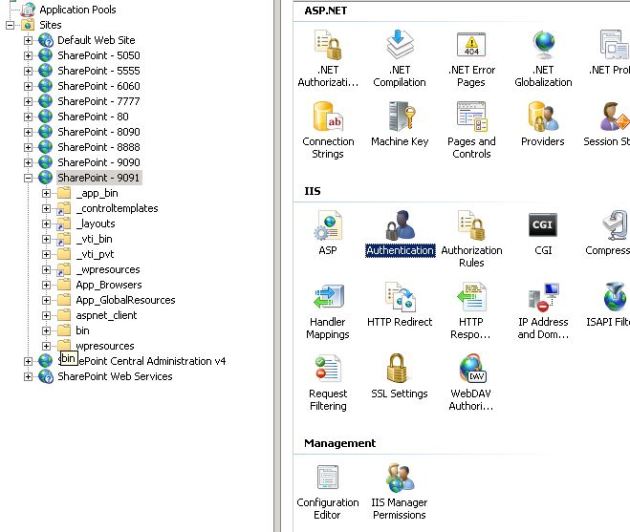Open Authorization Rules under IIS
Screen dimensions: 630x532
(x=472, y=239)
